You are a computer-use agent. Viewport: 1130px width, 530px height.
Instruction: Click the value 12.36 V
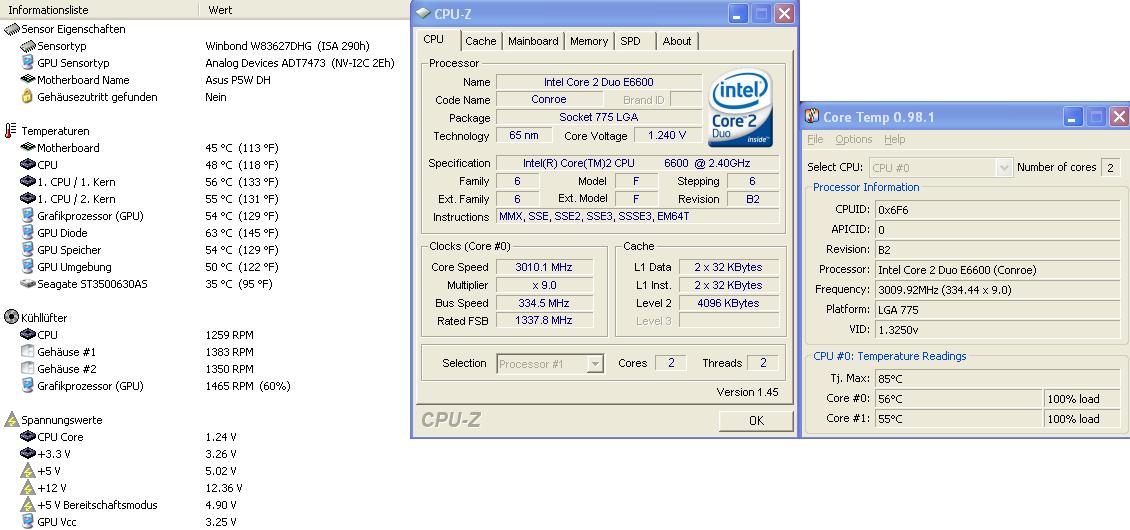tap(223, 488)
